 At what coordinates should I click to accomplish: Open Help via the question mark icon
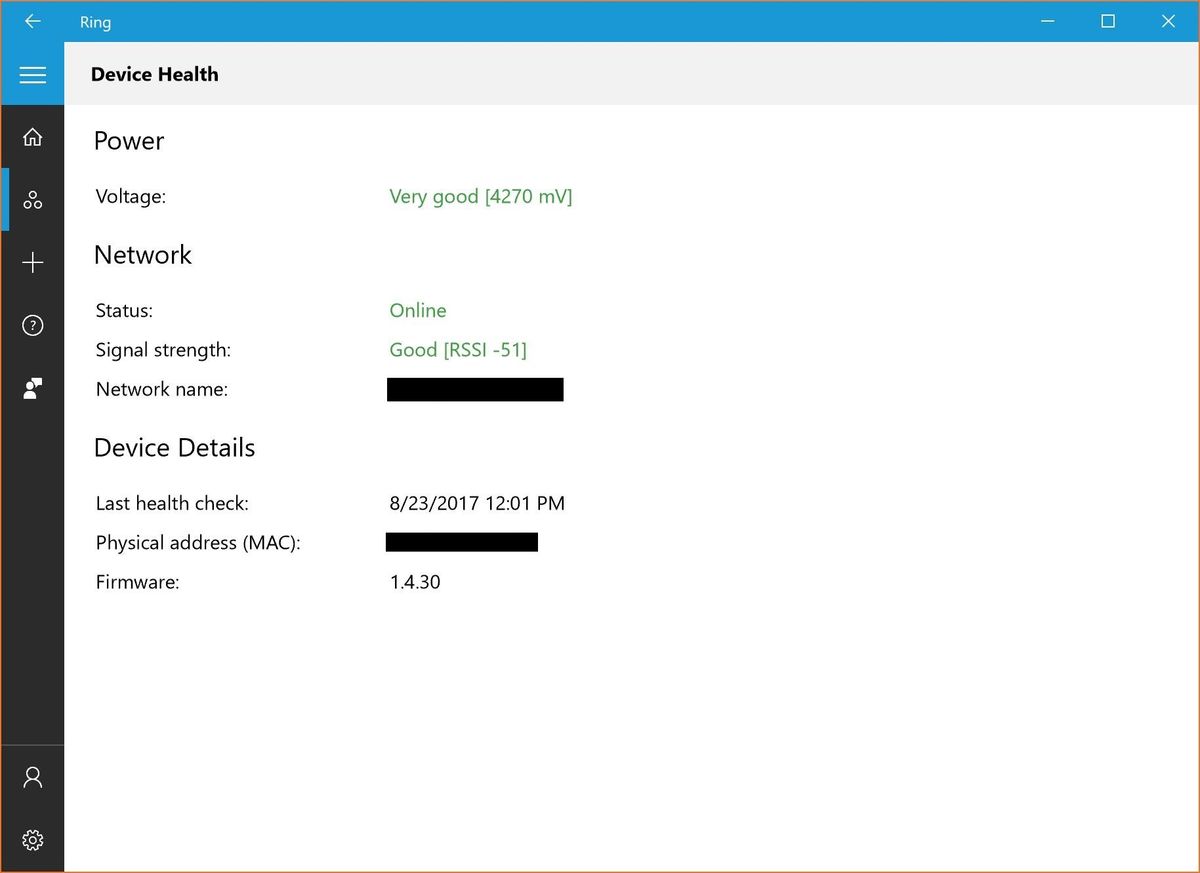[x=33, y=325]
